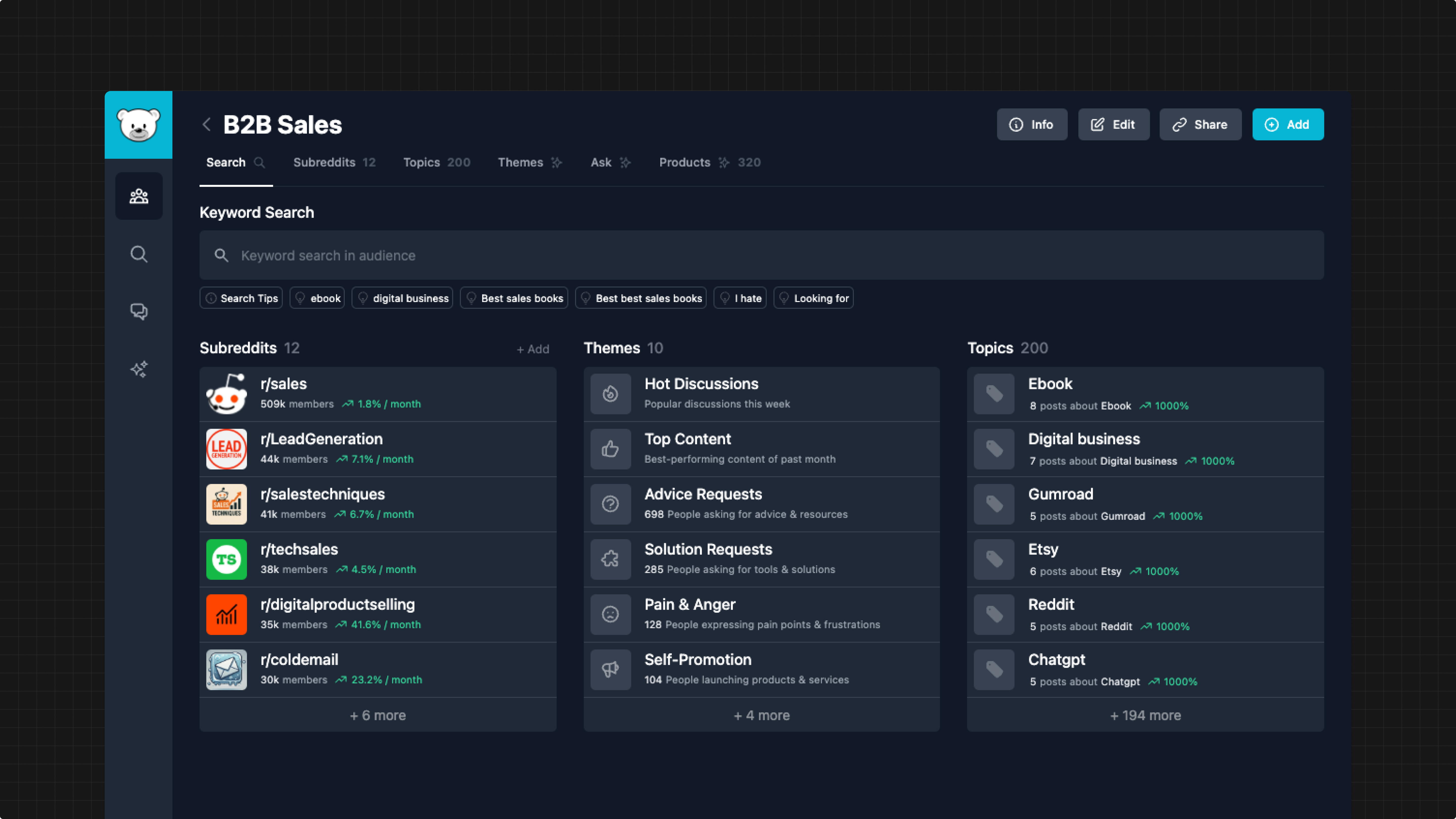The width and height of the screenshot is (1456, 819).
Task: Click the sidebar magnifier search icon
Action: tap(139, 254)
